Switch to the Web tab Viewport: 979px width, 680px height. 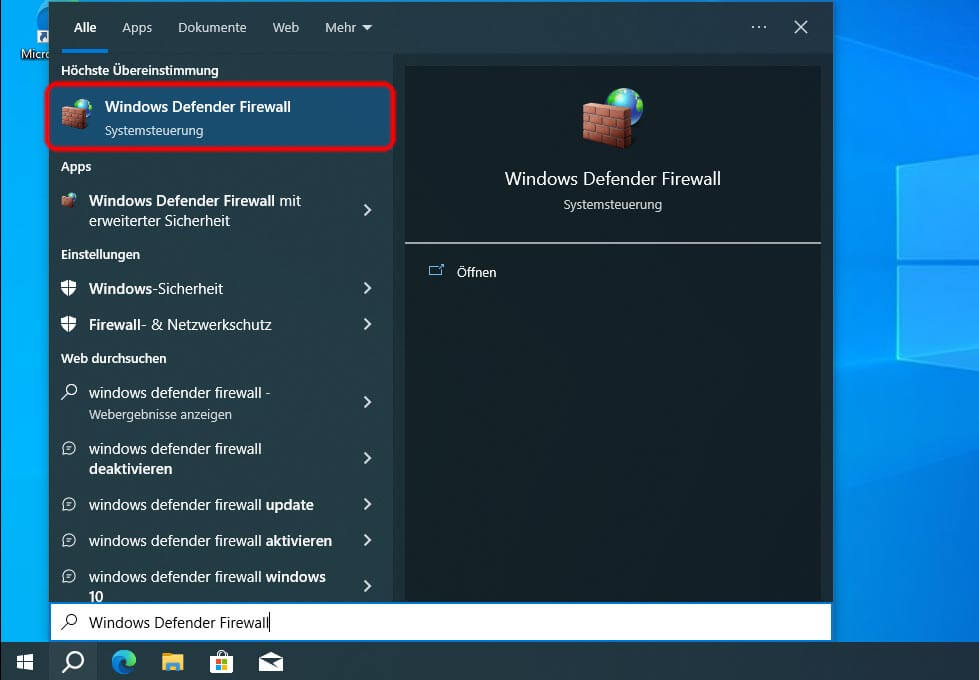pyautogui.click(x=286, y=27)
